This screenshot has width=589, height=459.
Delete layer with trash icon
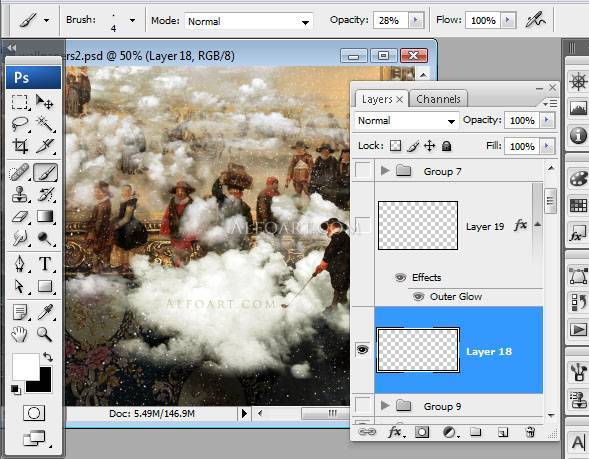click(x=530, y=432)
